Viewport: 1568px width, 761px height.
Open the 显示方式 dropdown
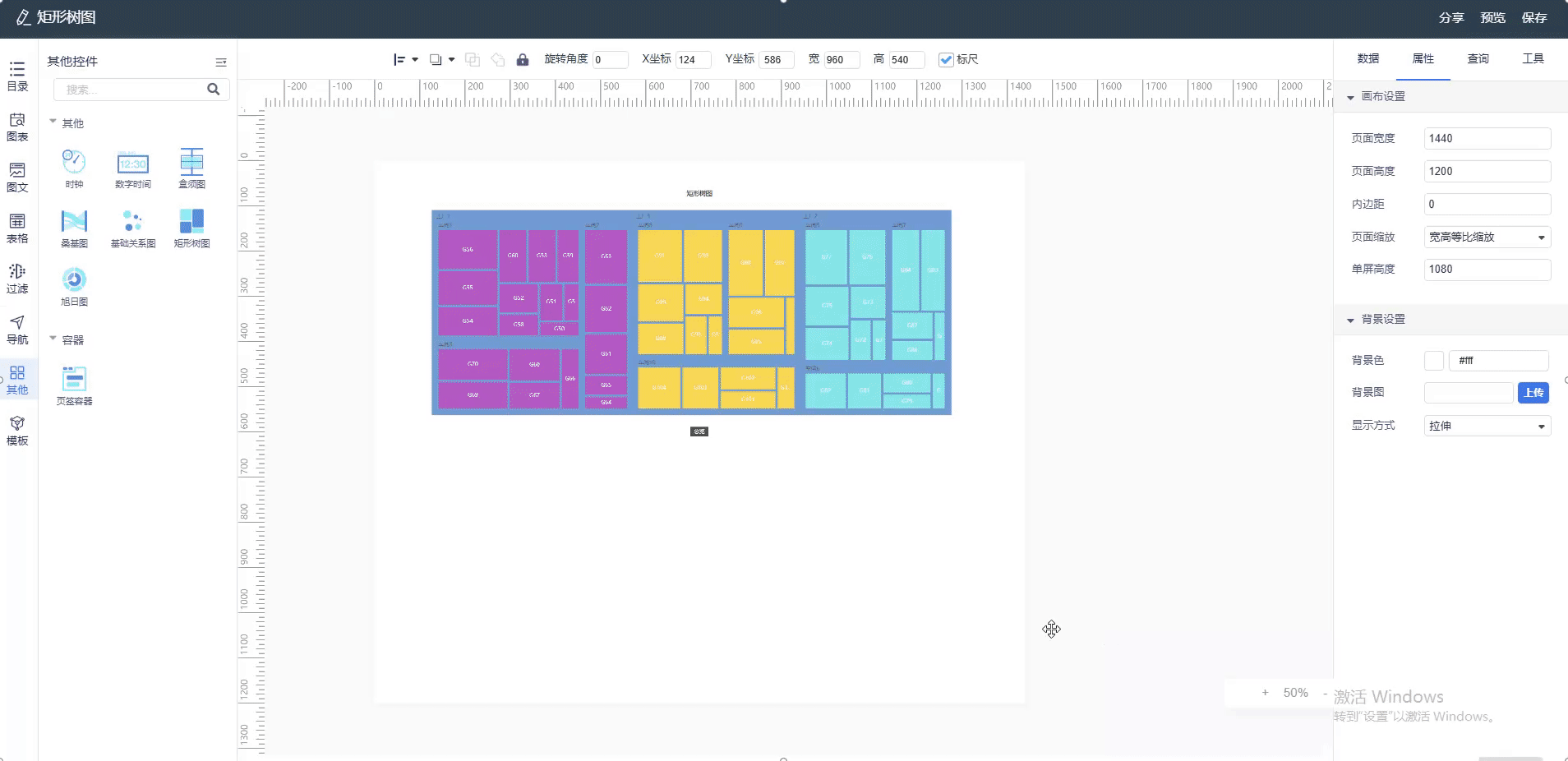[1487, 426]
